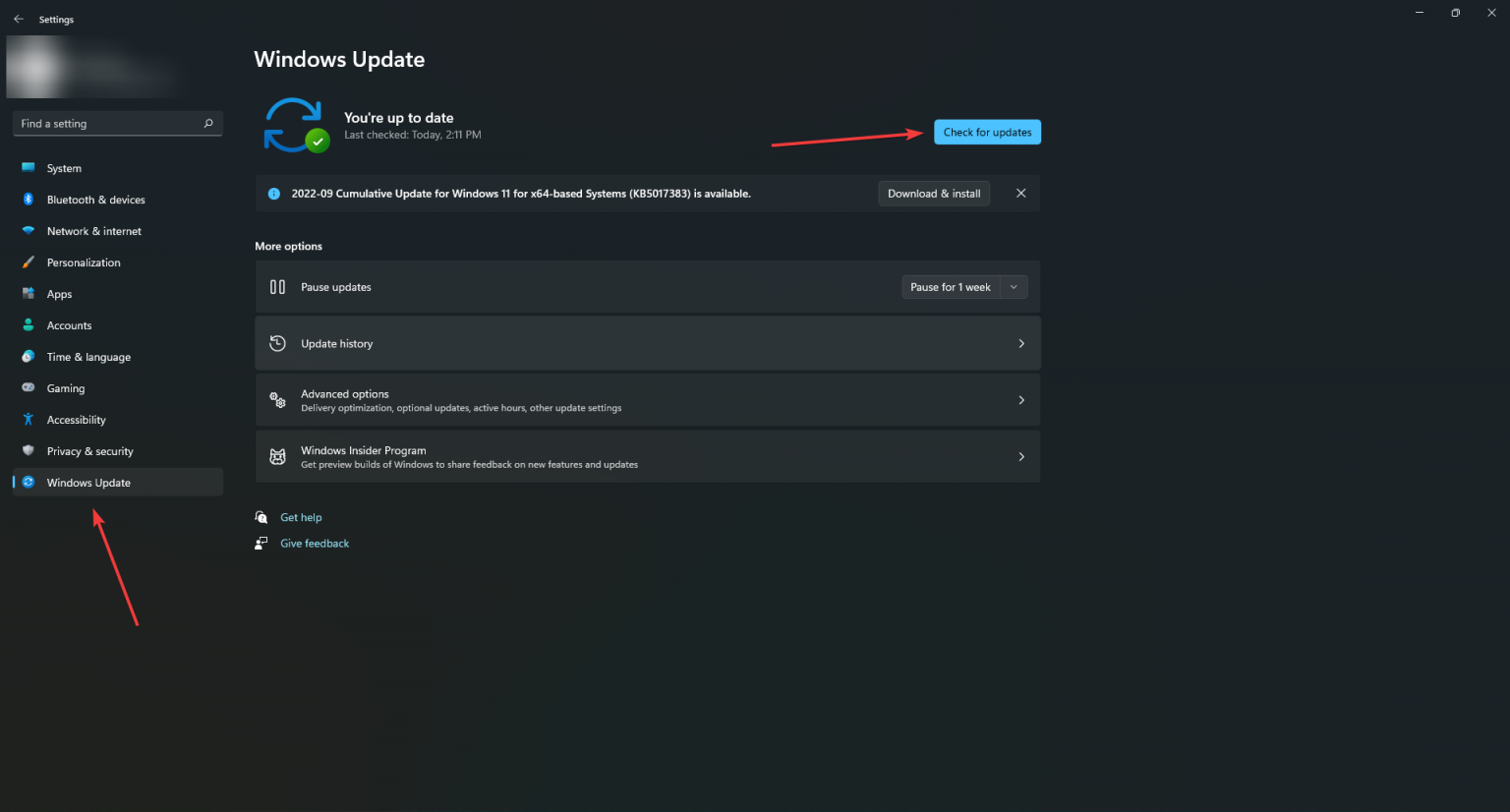Click the back arrow next to Settings
Screen dimensions: 1510x812
coord(19,19)
